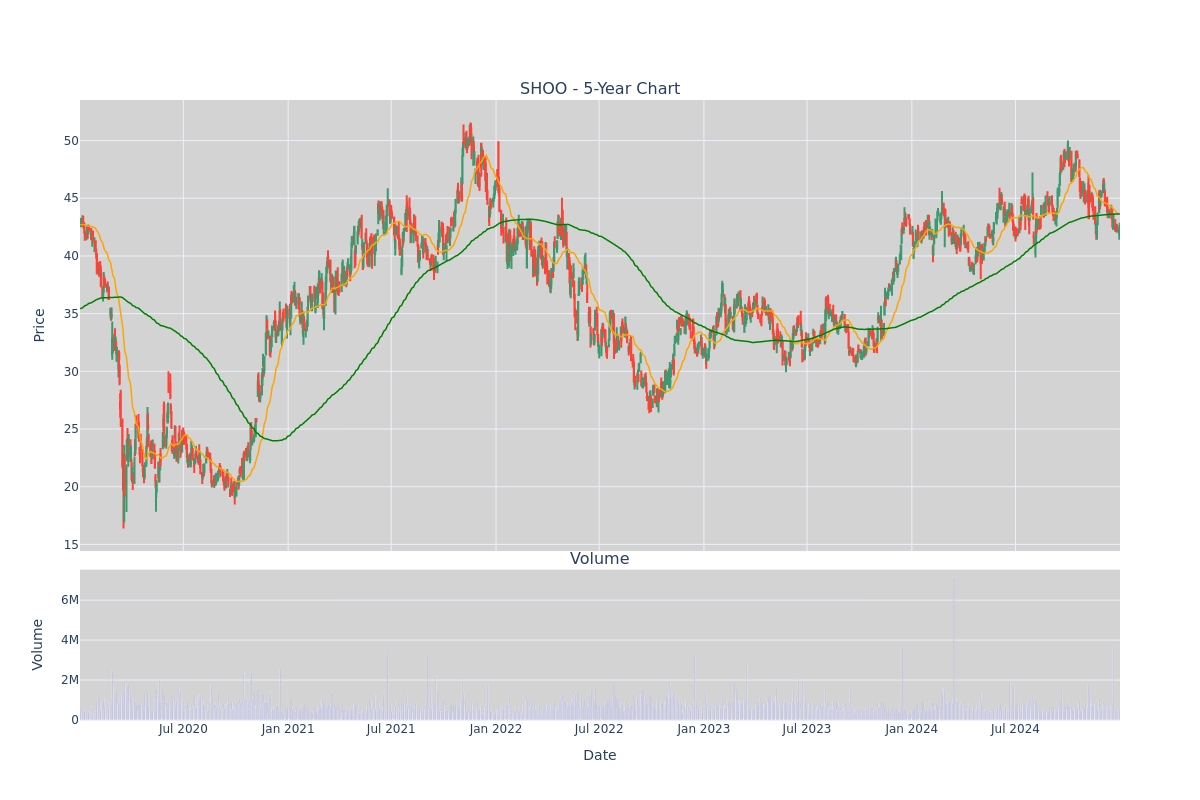
Task: Click the volume tick label 6M
Action: [70, 600]
